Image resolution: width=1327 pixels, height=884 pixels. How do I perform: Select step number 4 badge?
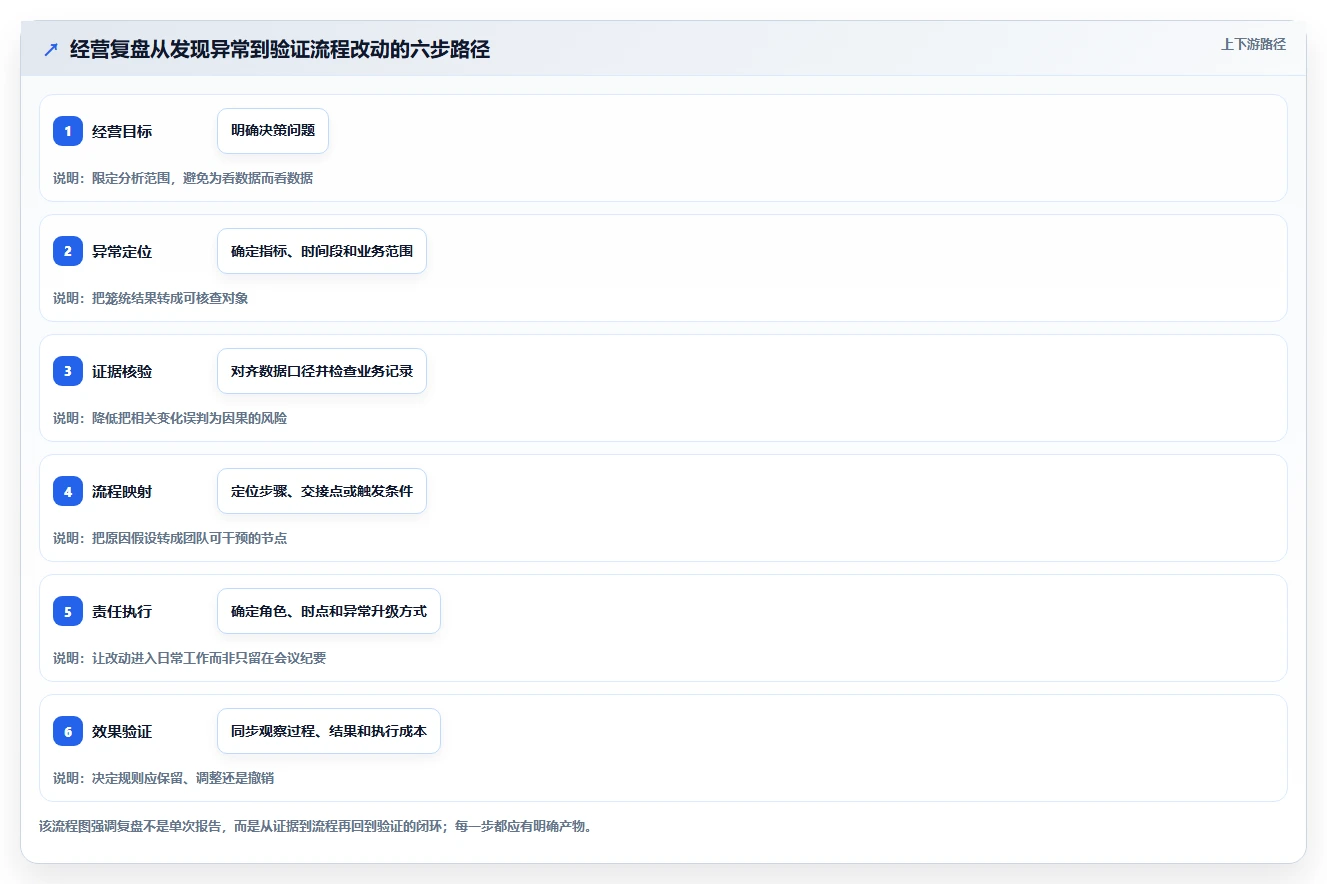(68, 491)
